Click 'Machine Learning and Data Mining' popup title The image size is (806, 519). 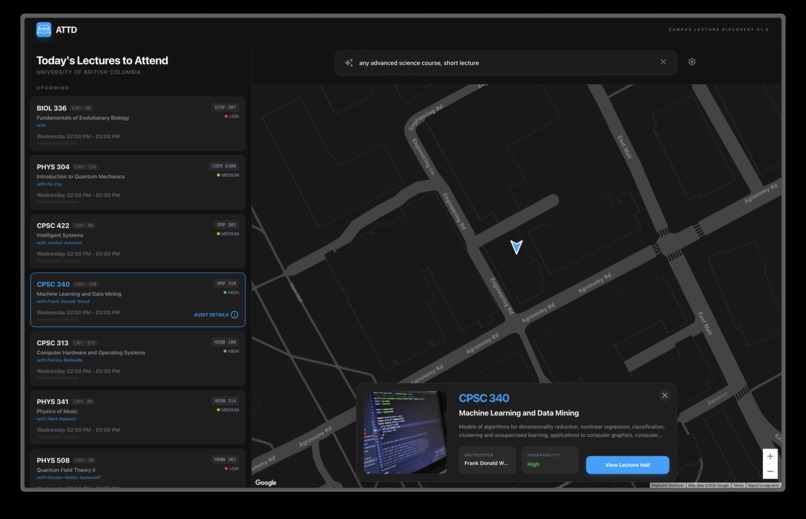(519, 413)
